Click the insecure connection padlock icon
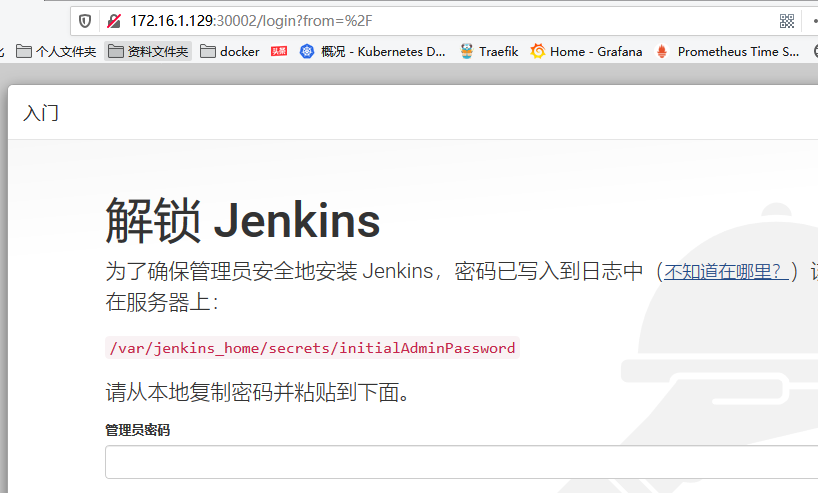This screenshot has height=493, width=818. 114,21
